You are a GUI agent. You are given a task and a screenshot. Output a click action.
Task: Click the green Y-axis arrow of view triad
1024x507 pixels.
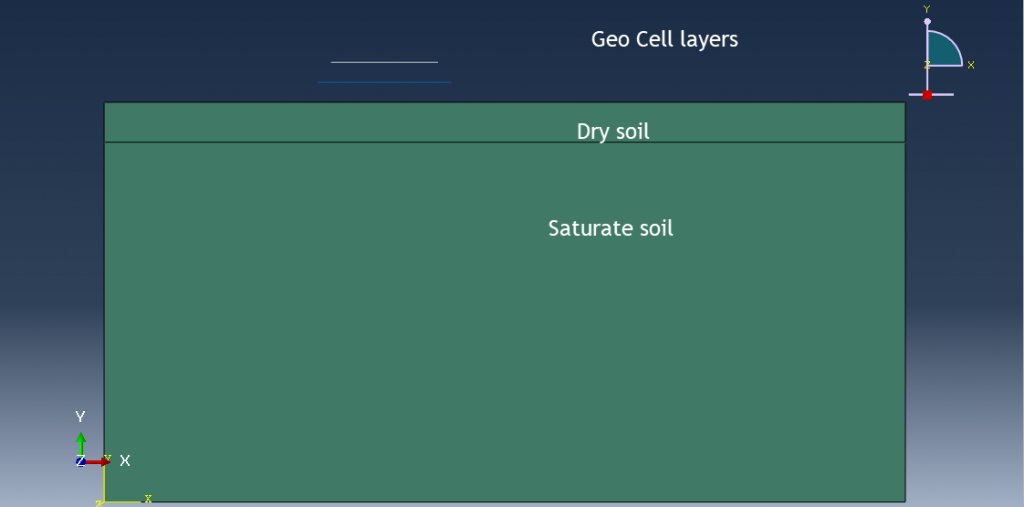point(80,443)
